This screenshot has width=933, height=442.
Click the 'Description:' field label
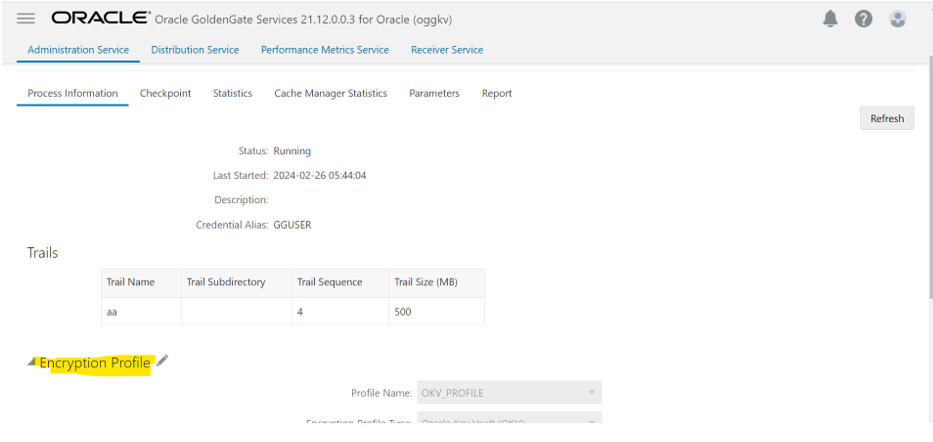[x=242, y=200]
